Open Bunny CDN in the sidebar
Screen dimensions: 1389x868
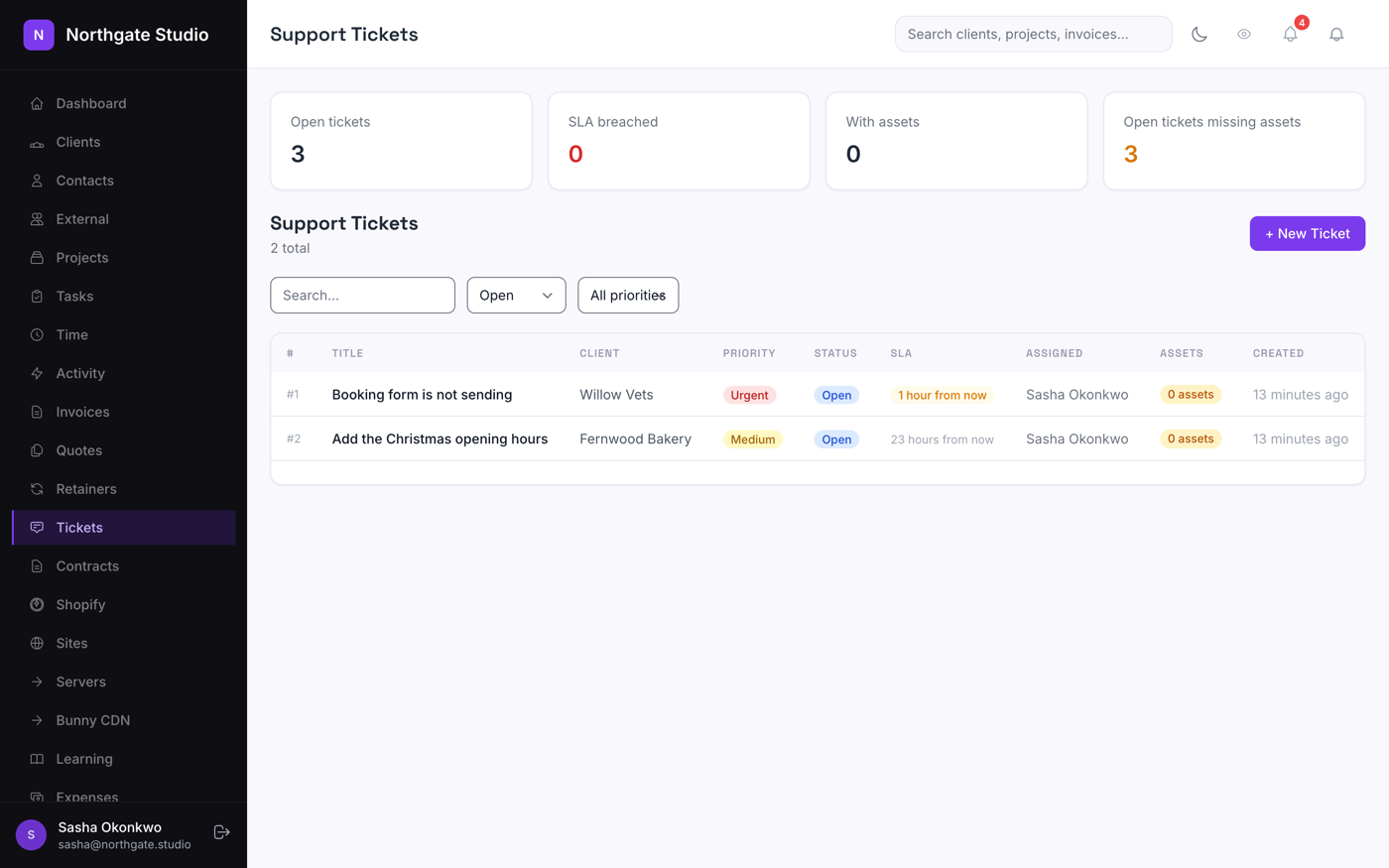[124, 720]
